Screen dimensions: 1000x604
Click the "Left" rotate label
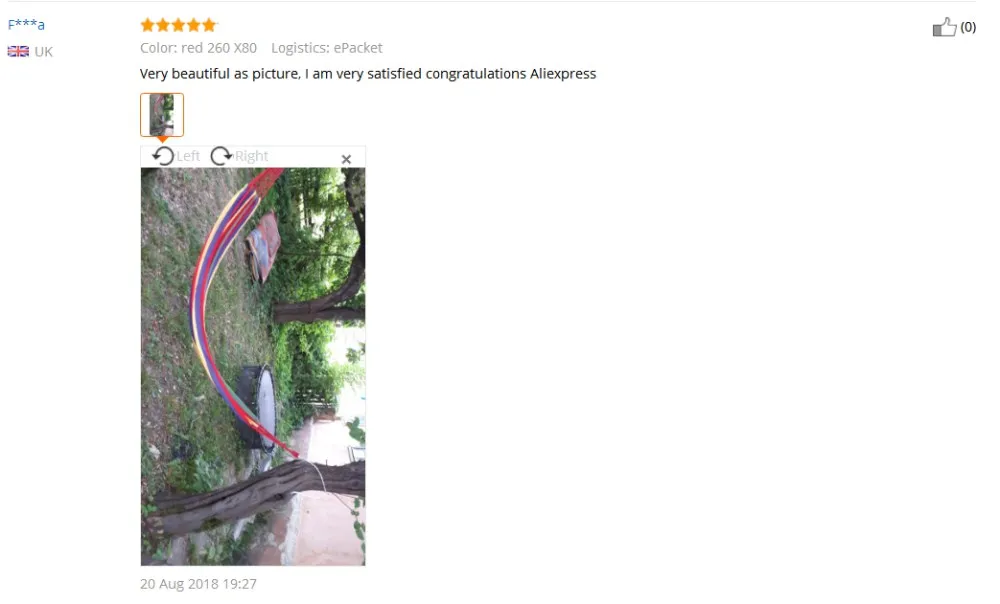coord(188,156)
